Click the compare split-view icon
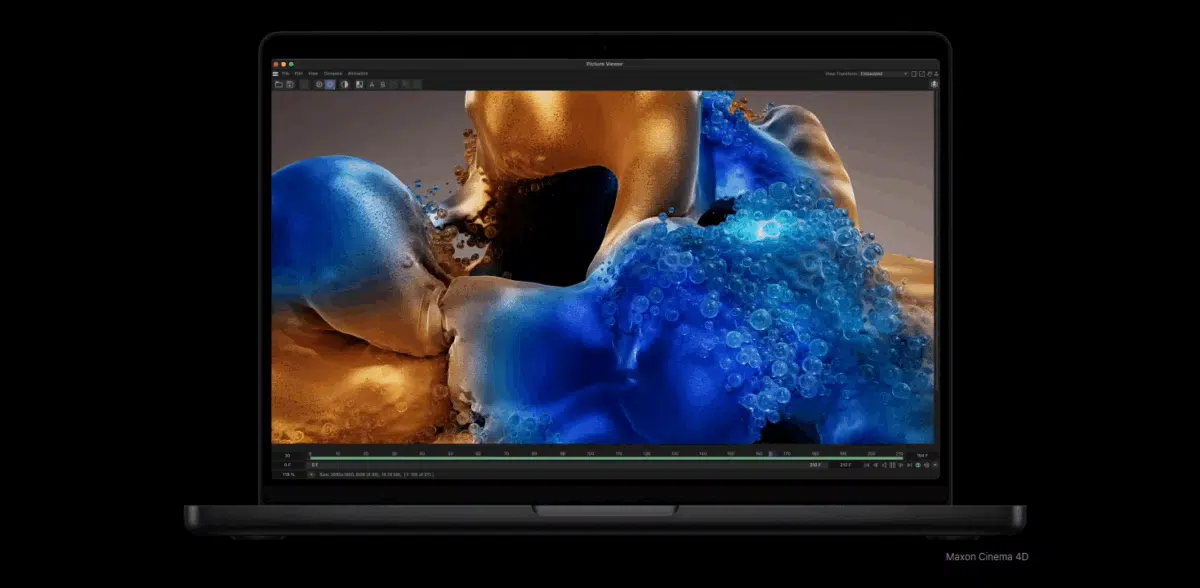Viewport: 1200px width, 588px height. click(359, 85)
